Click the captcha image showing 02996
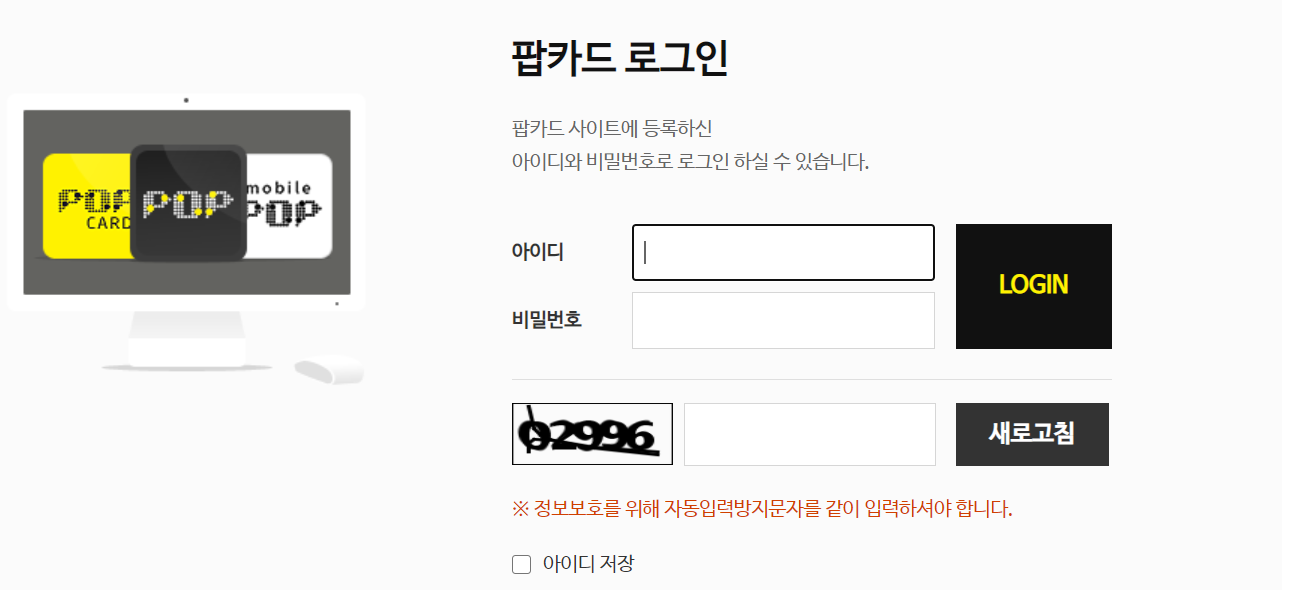This screenshot has width=1313, height=590. coord(591,434)
